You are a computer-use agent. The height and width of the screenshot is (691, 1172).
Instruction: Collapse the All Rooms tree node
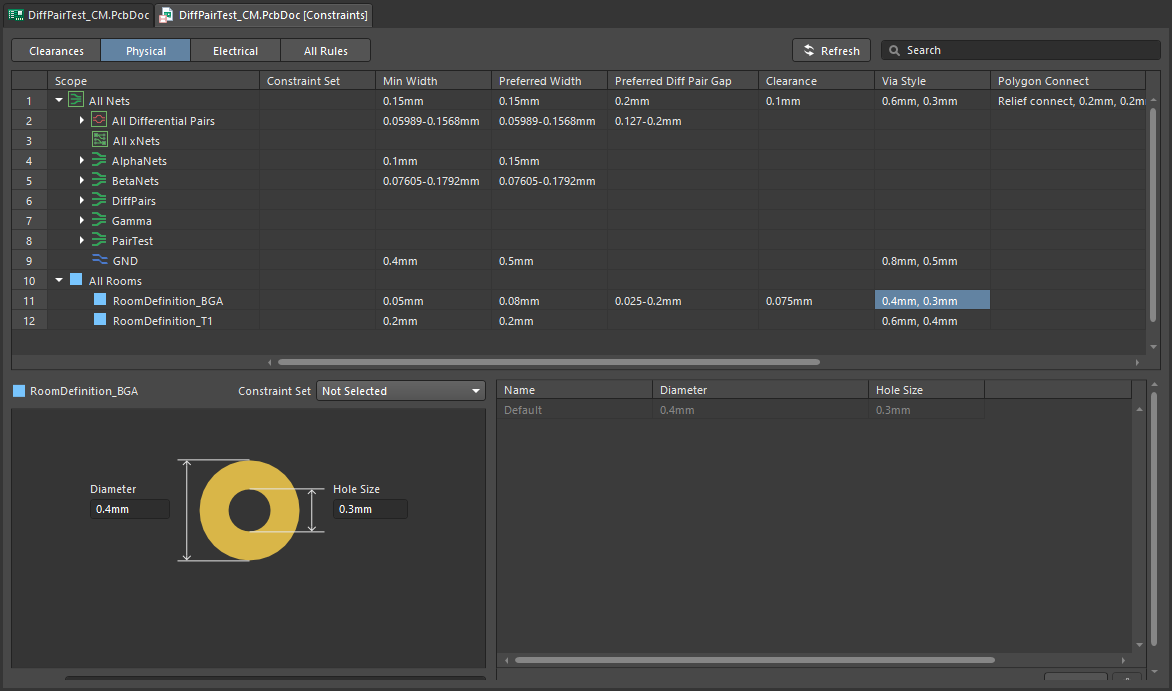click(x=59, y=280)
